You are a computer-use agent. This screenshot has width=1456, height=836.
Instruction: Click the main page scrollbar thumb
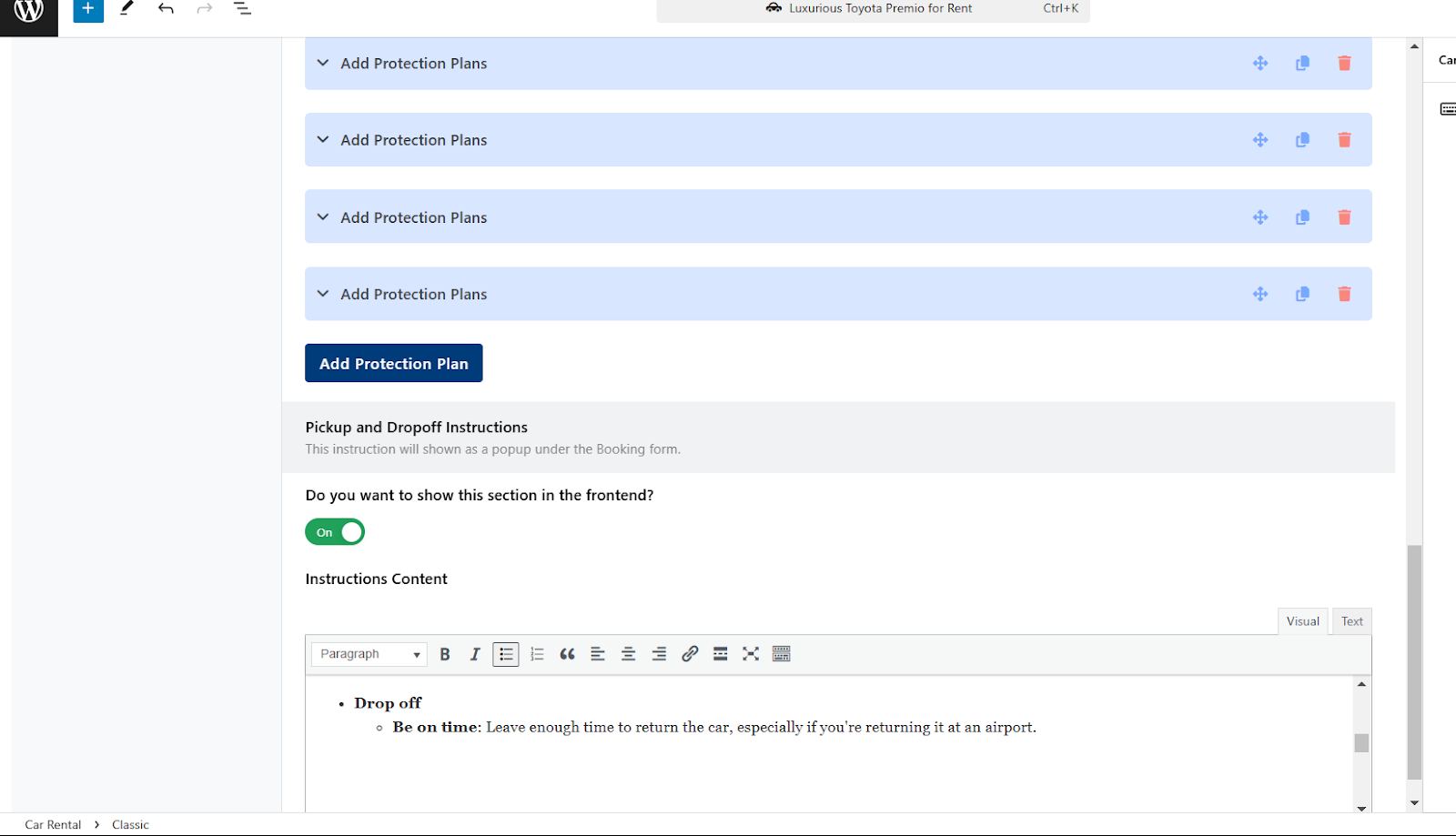tap(1414, 662)
